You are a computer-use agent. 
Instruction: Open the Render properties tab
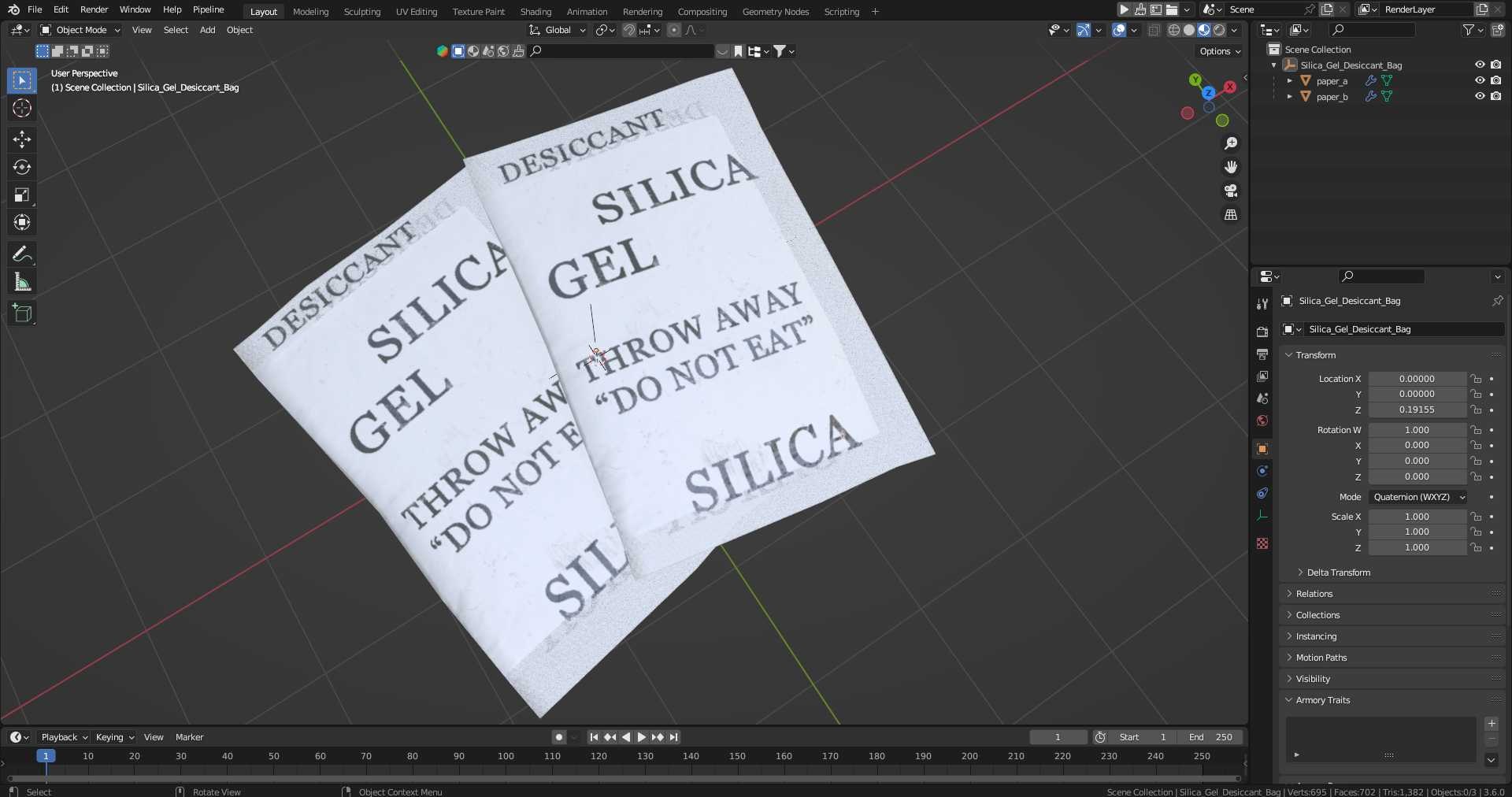pos(1262,332)
